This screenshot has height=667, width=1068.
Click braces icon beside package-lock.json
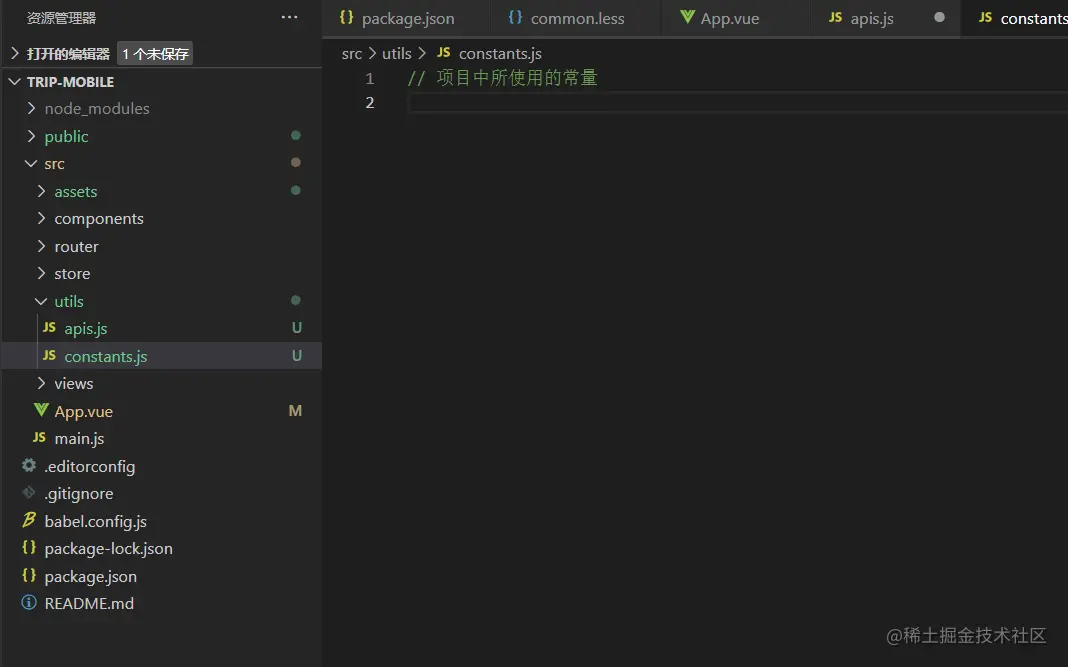tap(29, 547)
